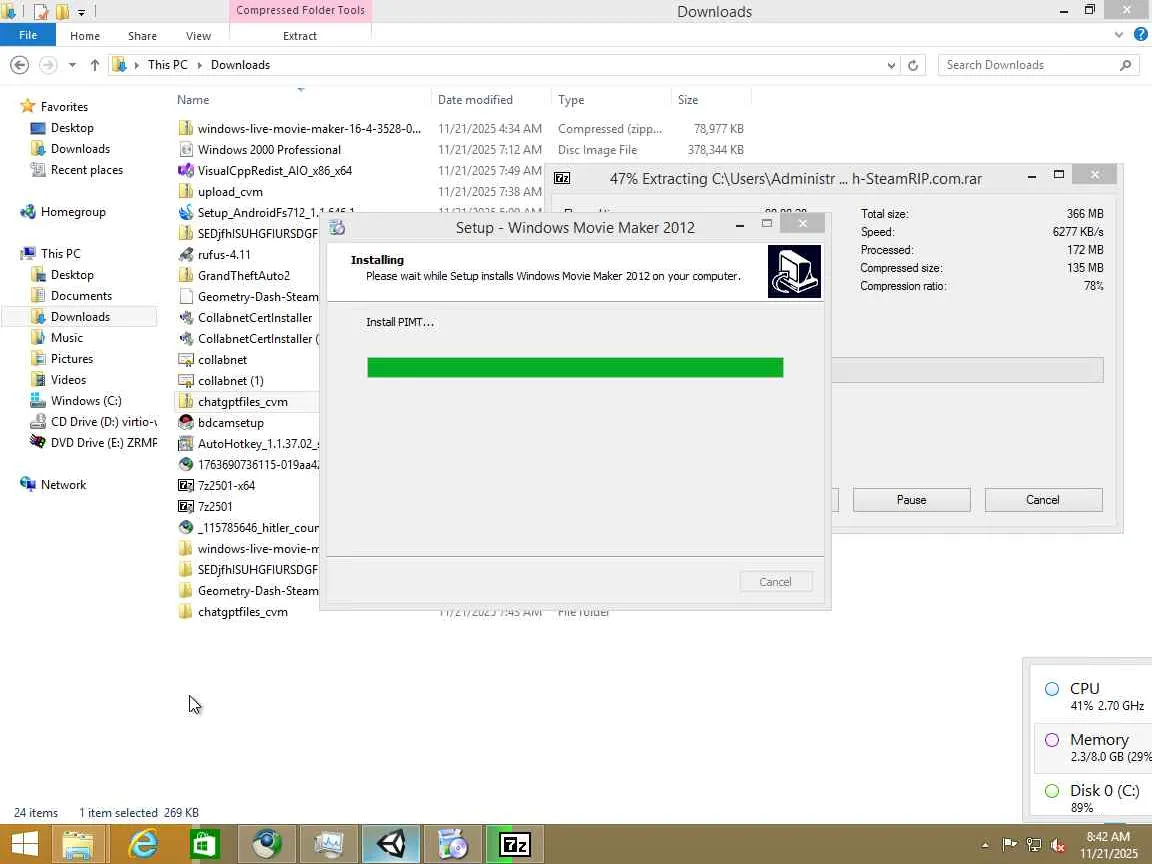1152x864 pixels.
Task: Click the network tray icon
Action: pyautogui.click(x=1034, y=845)
